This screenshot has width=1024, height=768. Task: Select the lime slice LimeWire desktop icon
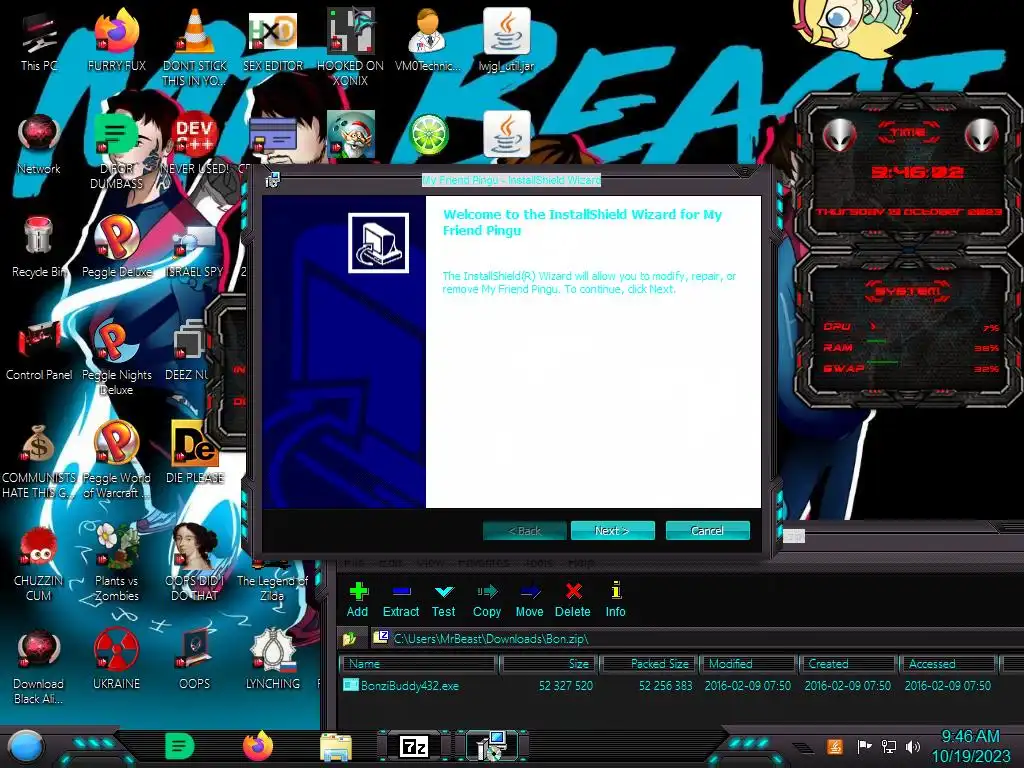coord(428,135)
